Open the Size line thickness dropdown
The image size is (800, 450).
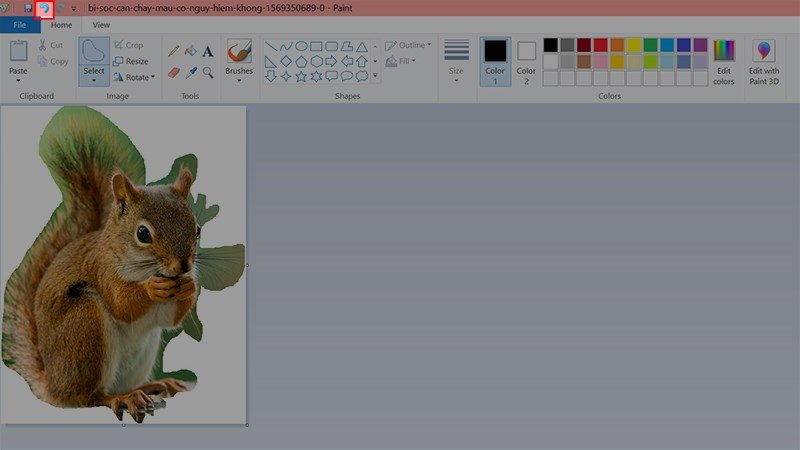pyautogui.click(x=456, y=61)
